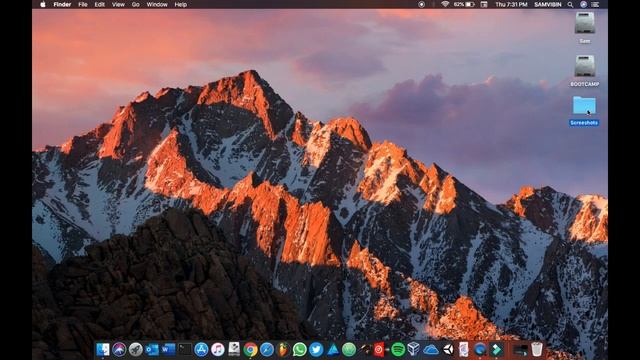Click the Thu 7:31 PM clock
The width and height of the screenshot is (640, 360).
point(511,4)
